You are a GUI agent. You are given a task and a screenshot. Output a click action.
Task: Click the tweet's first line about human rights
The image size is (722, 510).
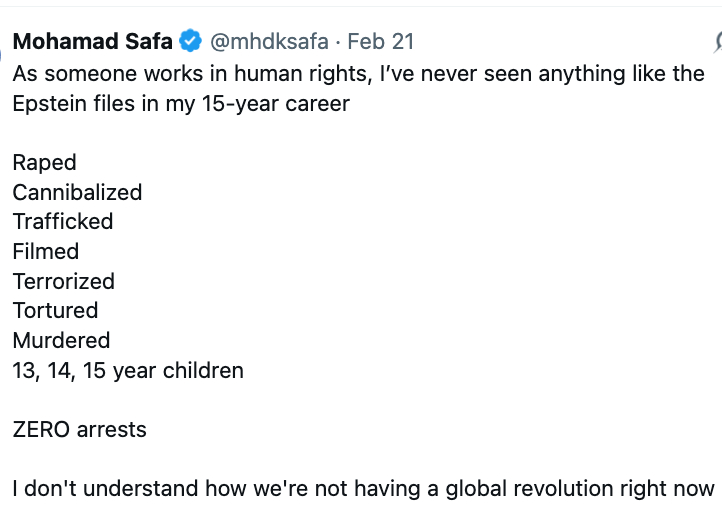pos(358,73)
